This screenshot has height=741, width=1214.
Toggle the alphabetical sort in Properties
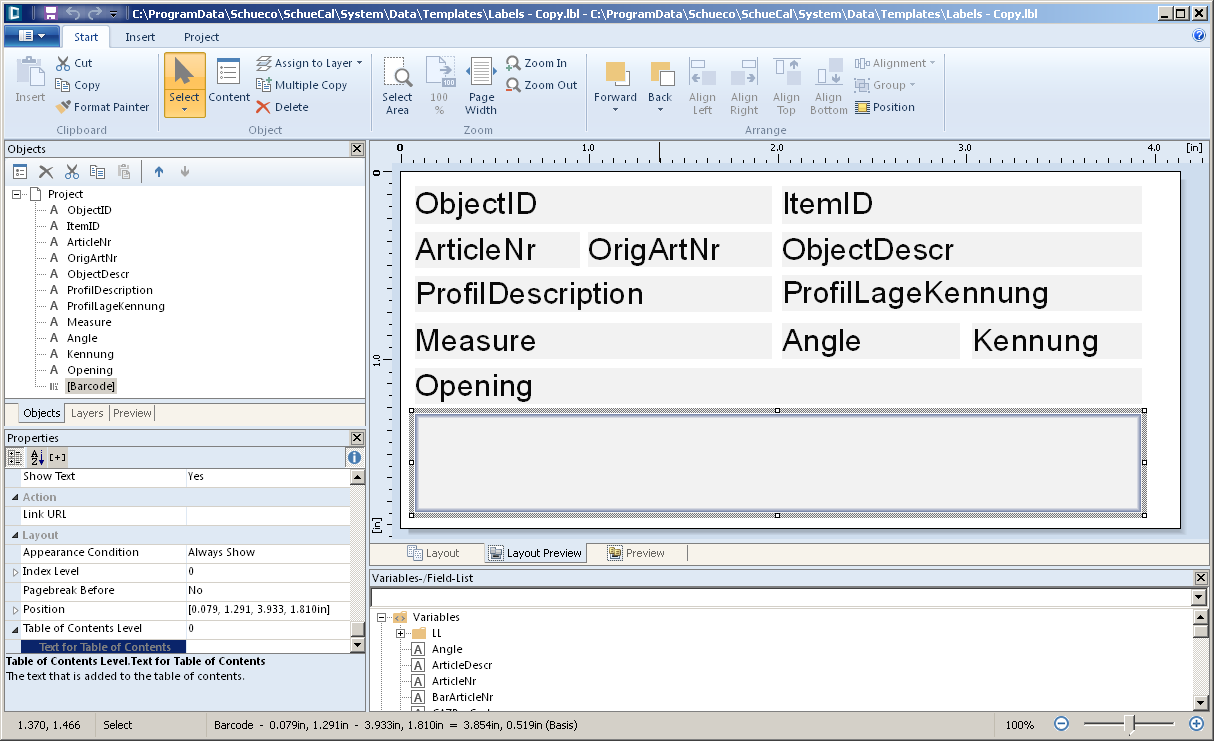37,457
